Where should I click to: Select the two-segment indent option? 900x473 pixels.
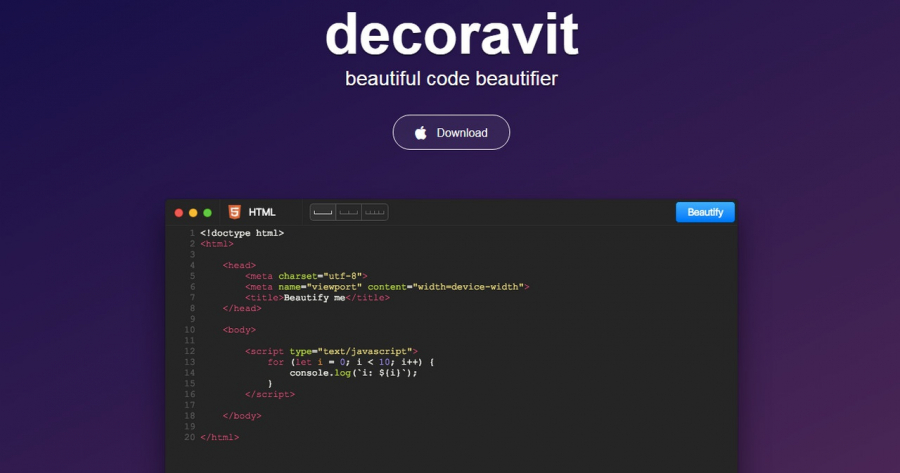click(348, 212)
